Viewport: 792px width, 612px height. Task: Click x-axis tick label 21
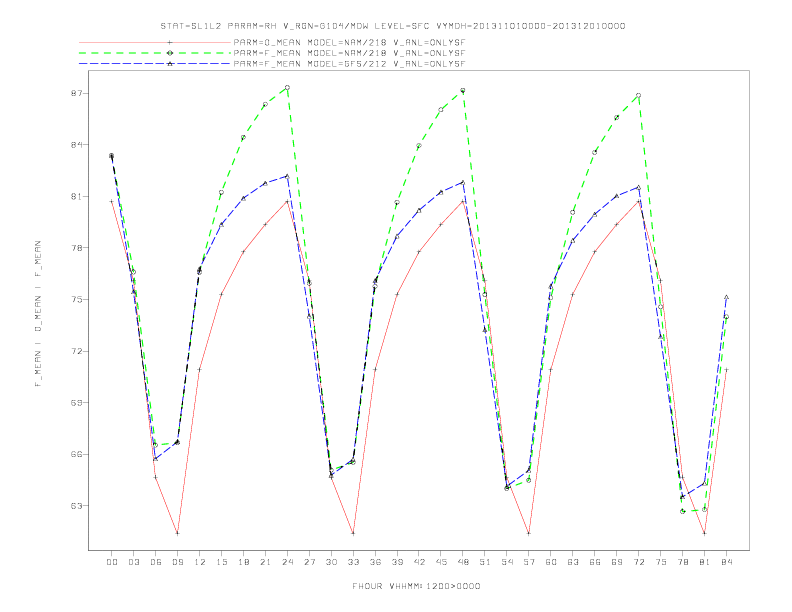(265, 562)
